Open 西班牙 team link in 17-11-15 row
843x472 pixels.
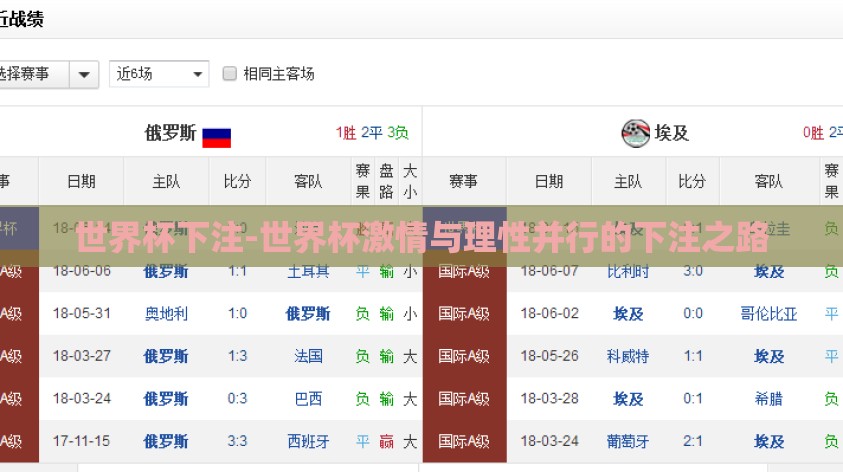[x=308, y=441]
